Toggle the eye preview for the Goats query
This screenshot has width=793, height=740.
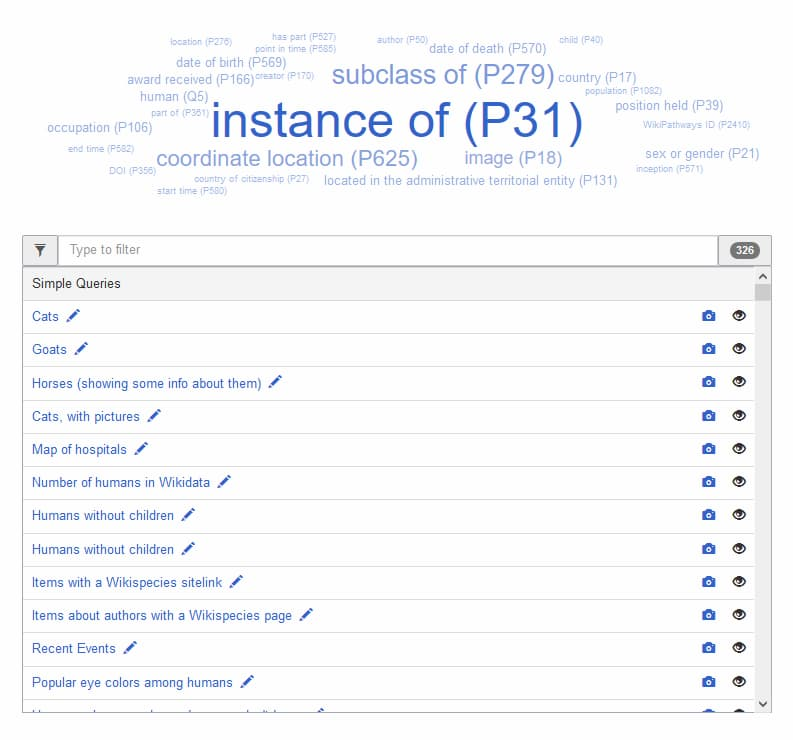(739, 349)
